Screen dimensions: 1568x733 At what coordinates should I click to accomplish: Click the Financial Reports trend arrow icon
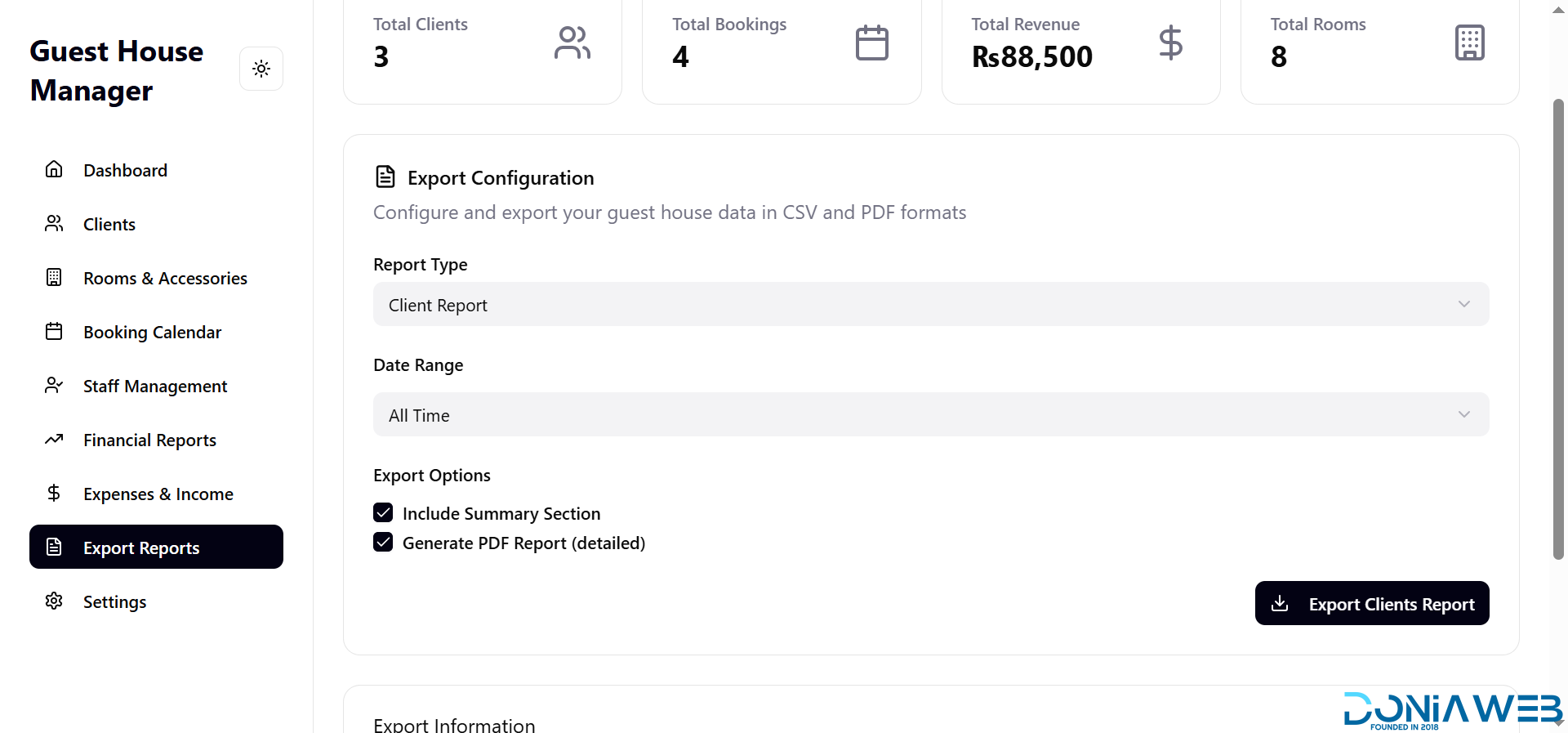point(54,439)
